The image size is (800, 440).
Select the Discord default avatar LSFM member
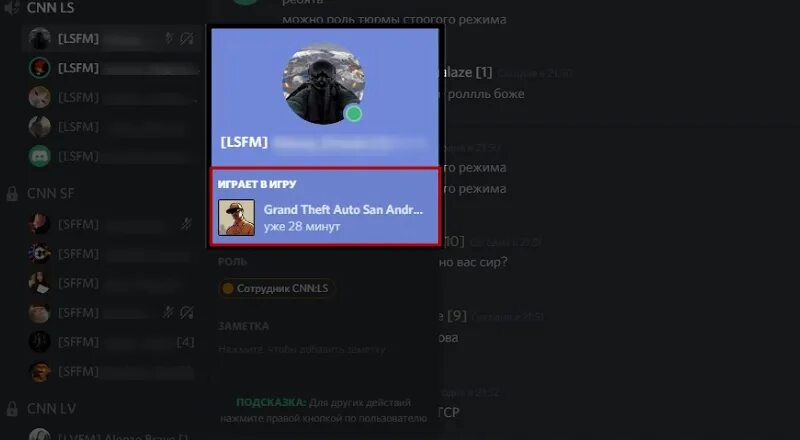click(112, 156)
